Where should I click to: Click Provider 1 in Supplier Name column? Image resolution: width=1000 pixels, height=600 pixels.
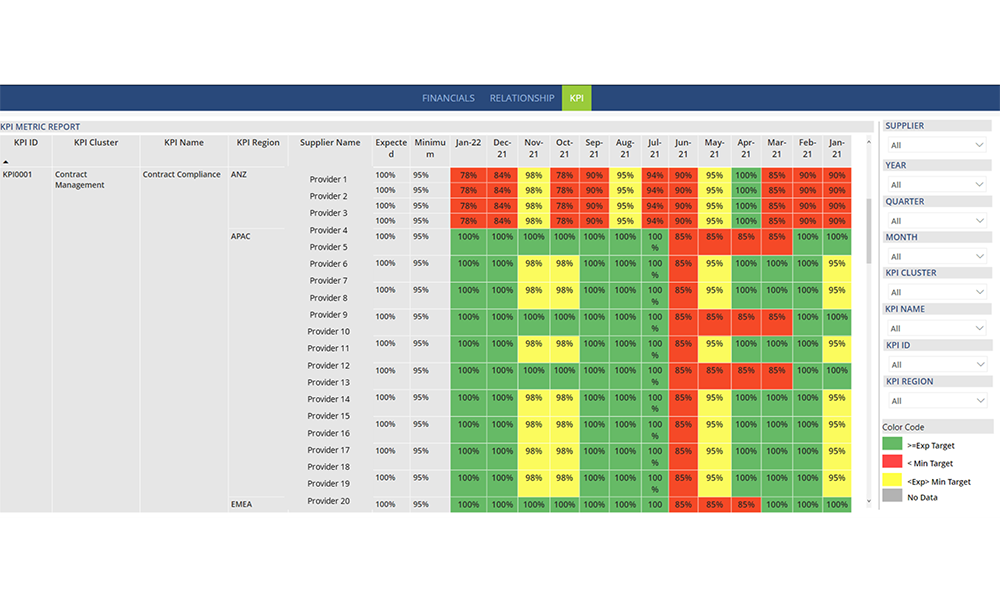pyautogui.click(x=330, y=178)
